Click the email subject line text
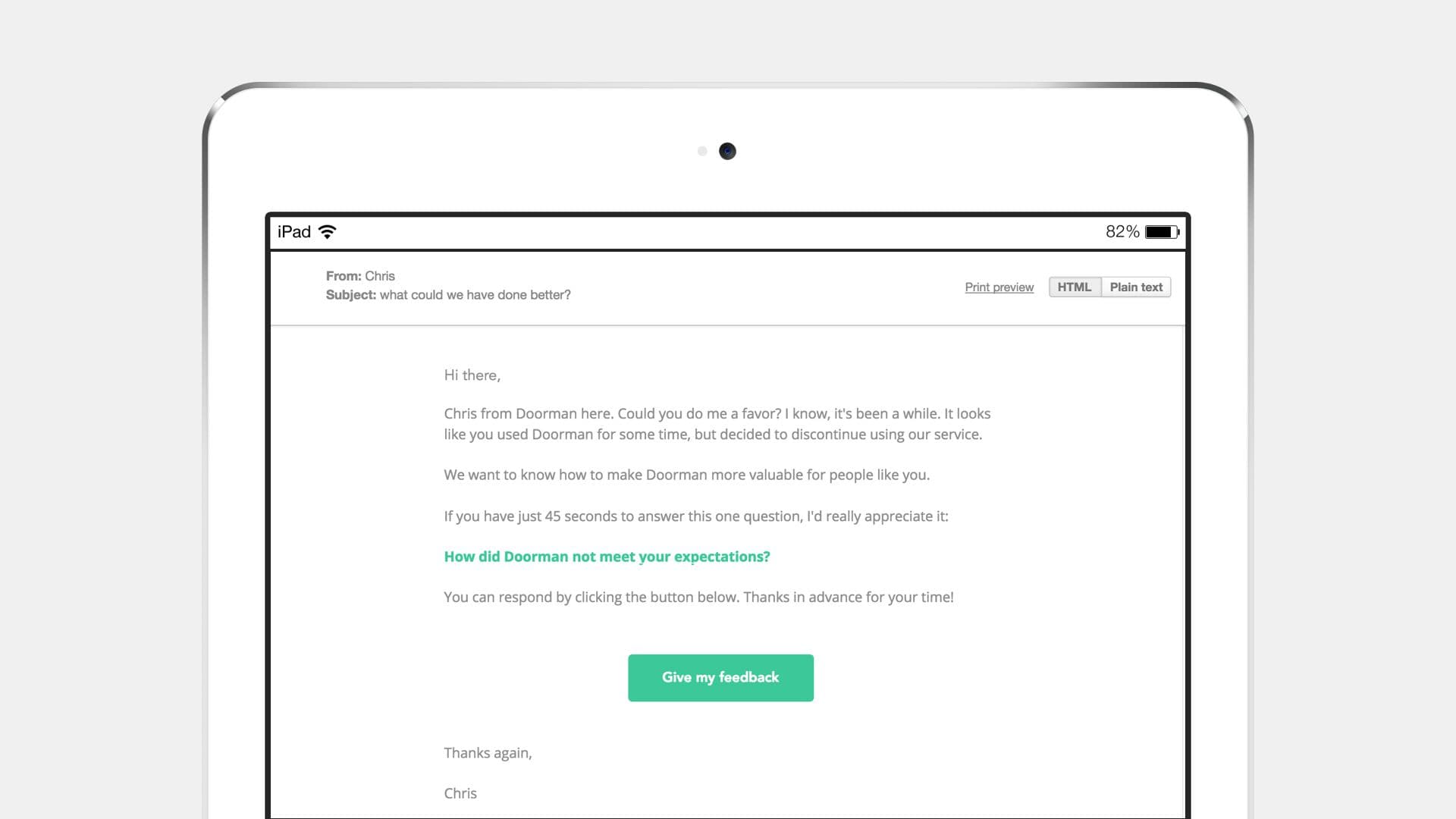 point(448,295)
